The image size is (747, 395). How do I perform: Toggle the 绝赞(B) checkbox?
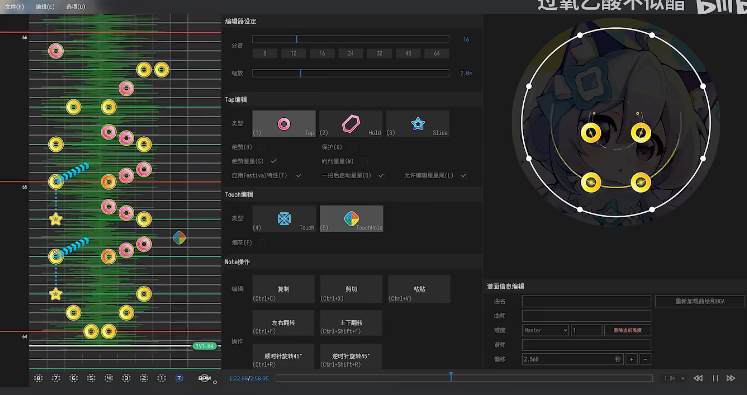[262, 147]
